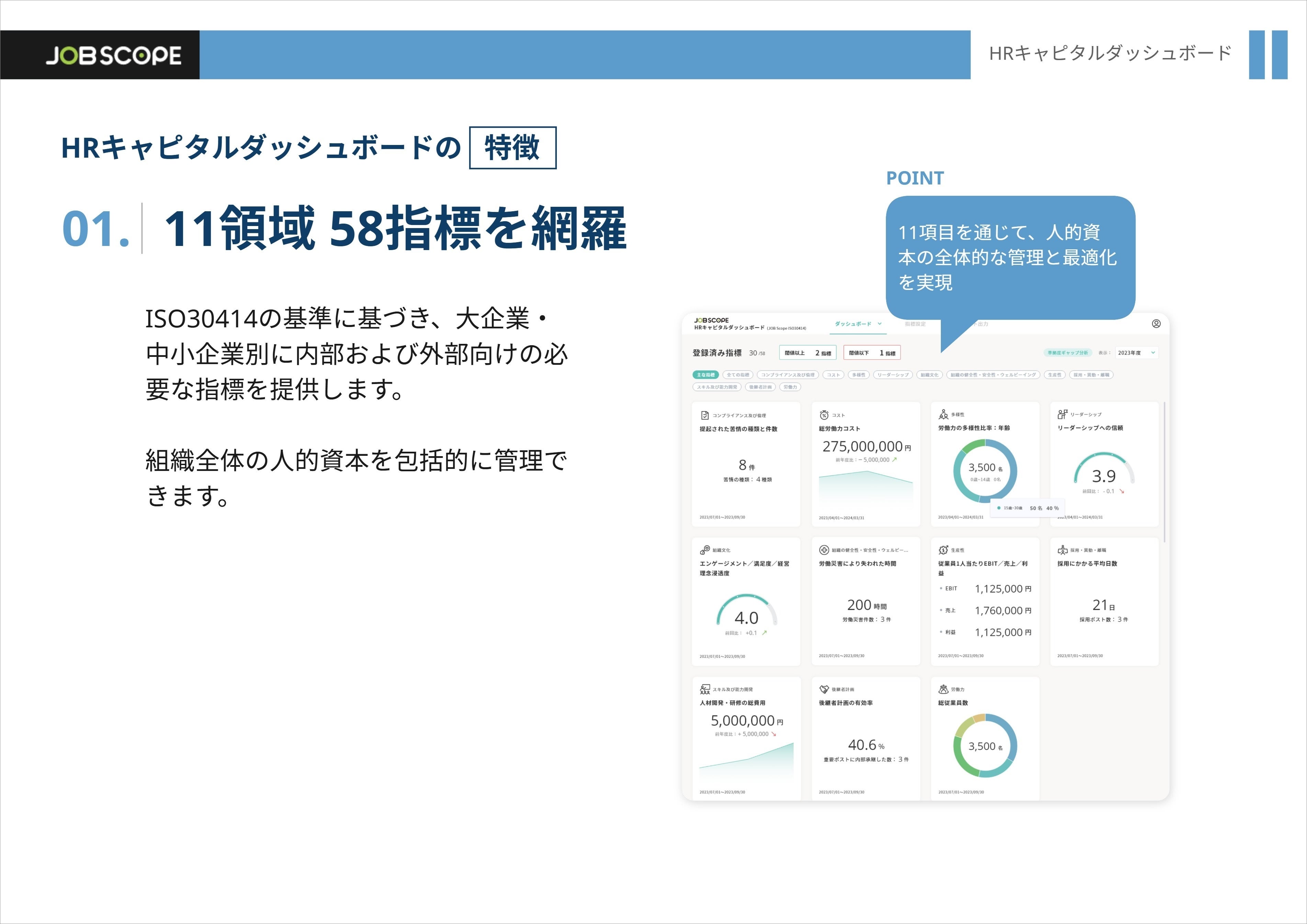Image resolution: width=1307 pixels, height=924 pixels.
Task: Click the user account profile icon
Action: [x=1156, y=323]
